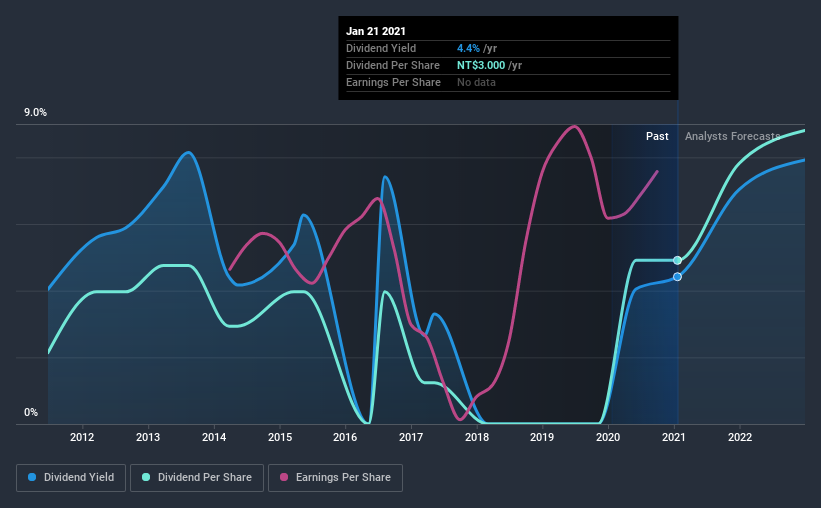Click the Analysts Forecasts label
This screenshot has width=821, height=508.
tap(733, 136)
